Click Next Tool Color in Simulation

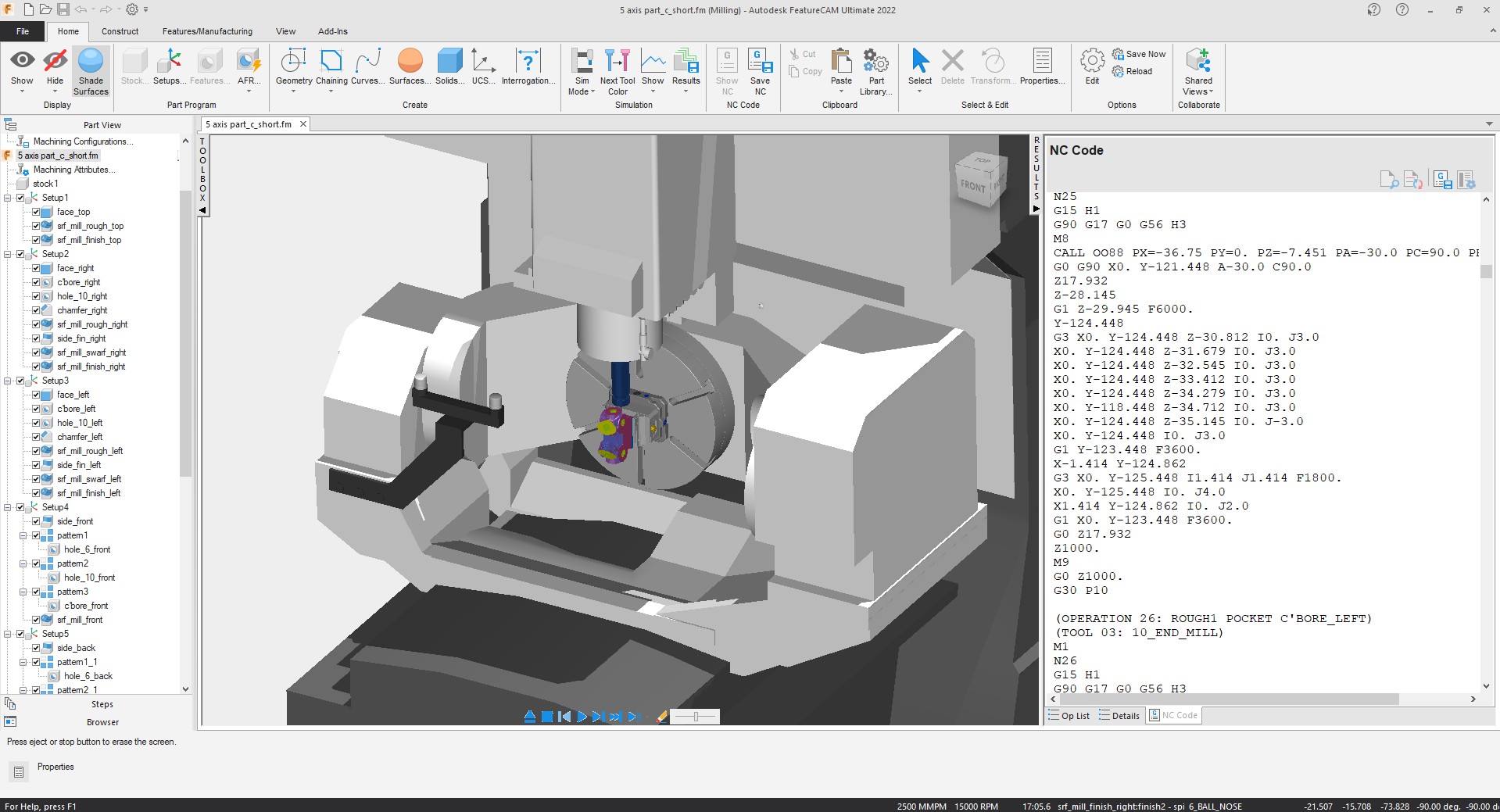click(618, 72)
